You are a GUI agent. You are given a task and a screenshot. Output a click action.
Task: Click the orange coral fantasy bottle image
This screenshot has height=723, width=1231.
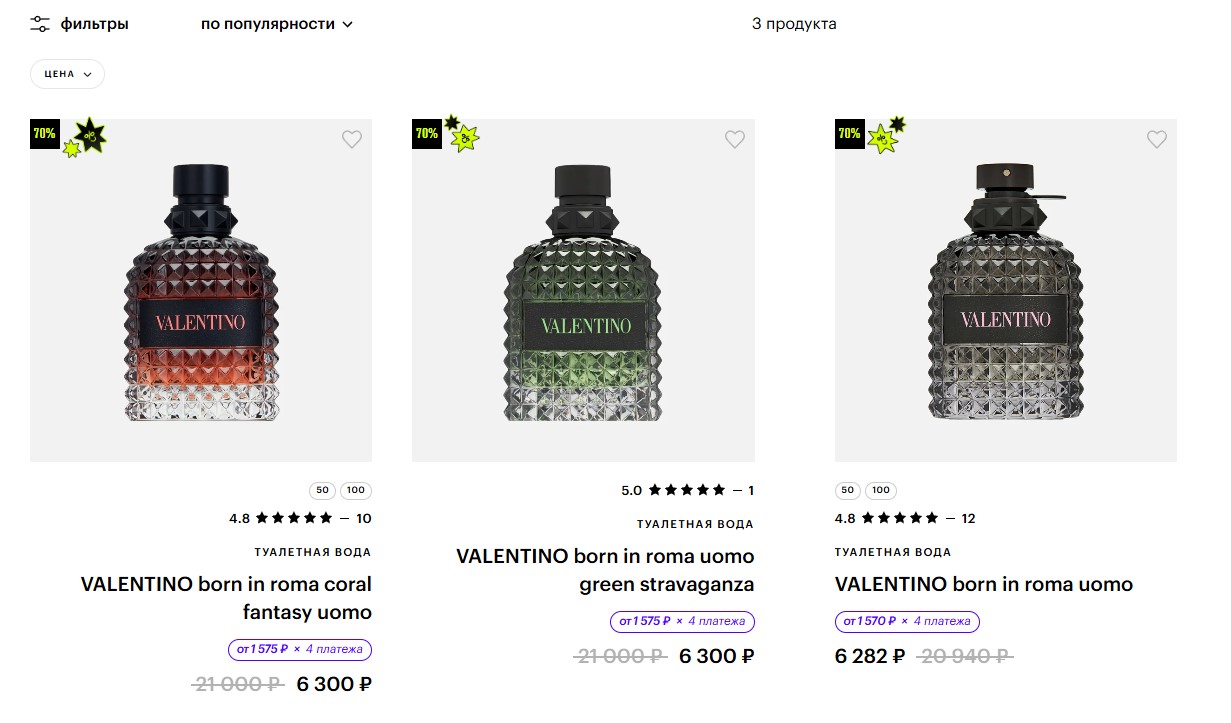tap(201, 290)
